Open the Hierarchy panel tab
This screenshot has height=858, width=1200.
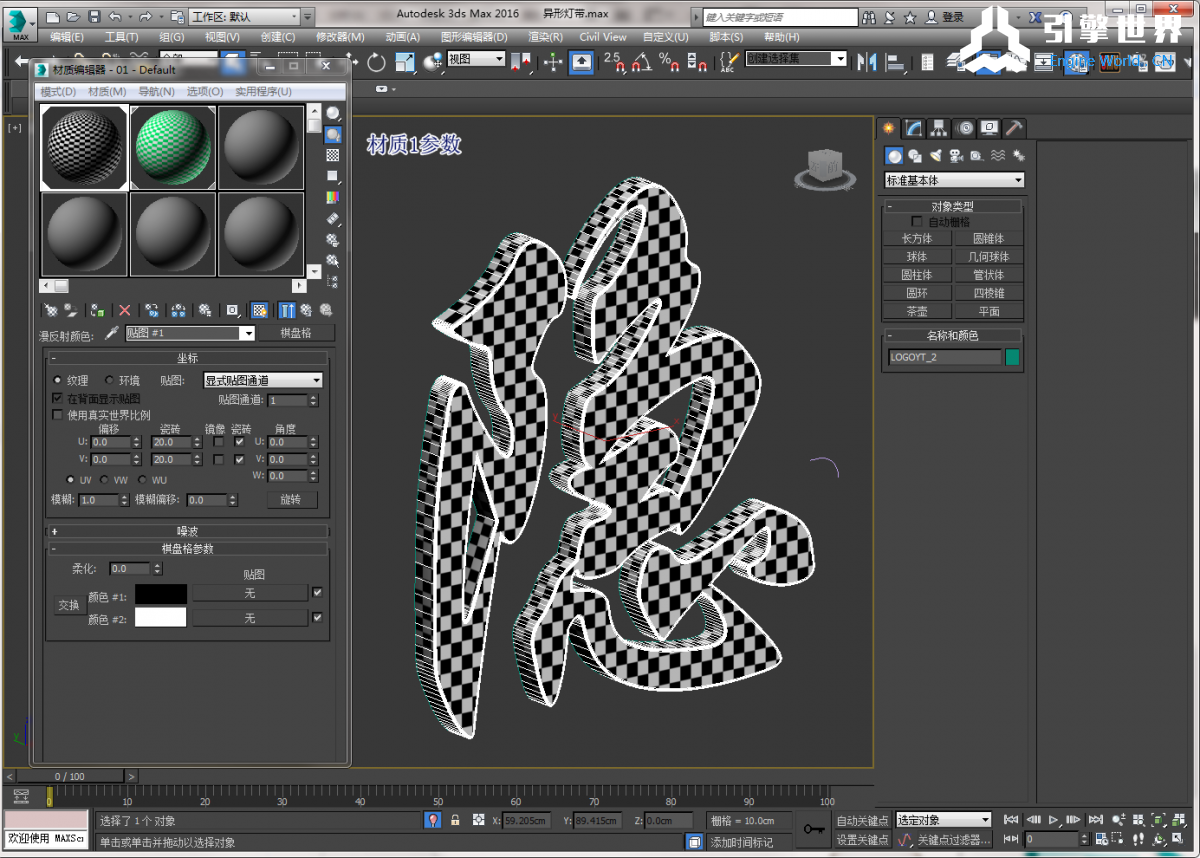tap(939, 128)
